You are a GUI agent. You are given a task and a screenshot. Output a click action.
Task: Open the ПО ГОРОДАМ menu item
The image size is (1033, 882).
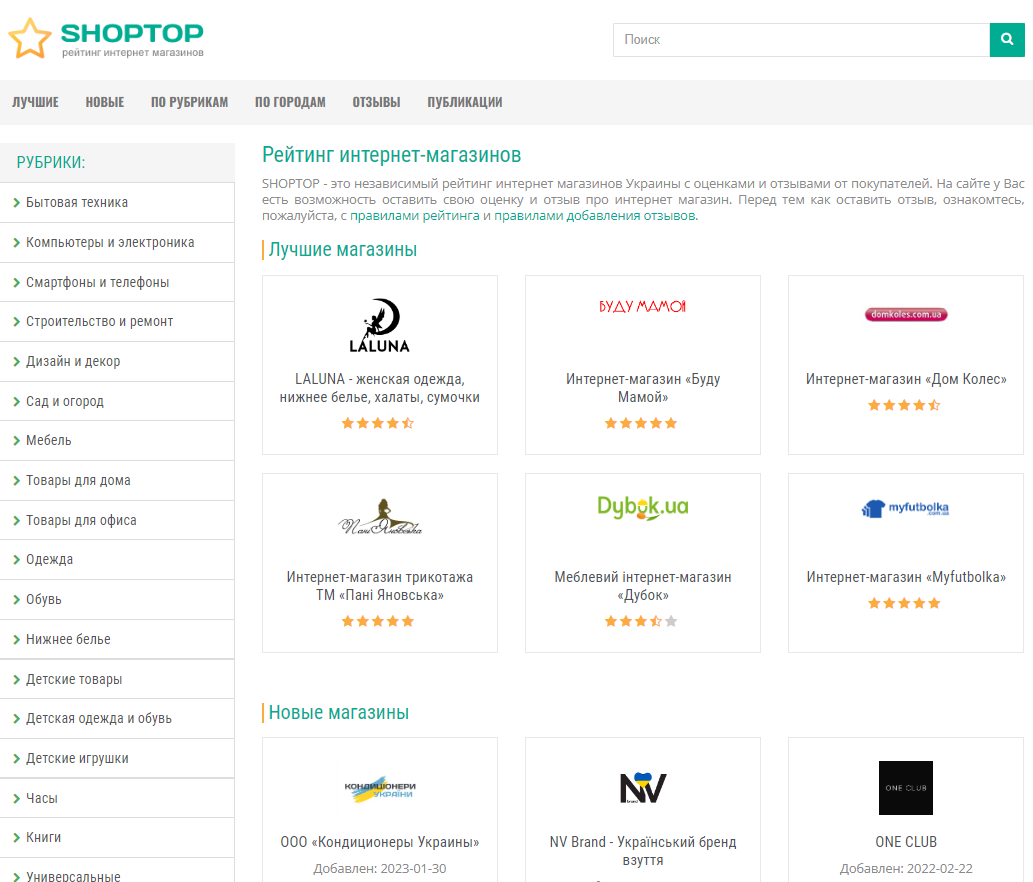point(290,102)
